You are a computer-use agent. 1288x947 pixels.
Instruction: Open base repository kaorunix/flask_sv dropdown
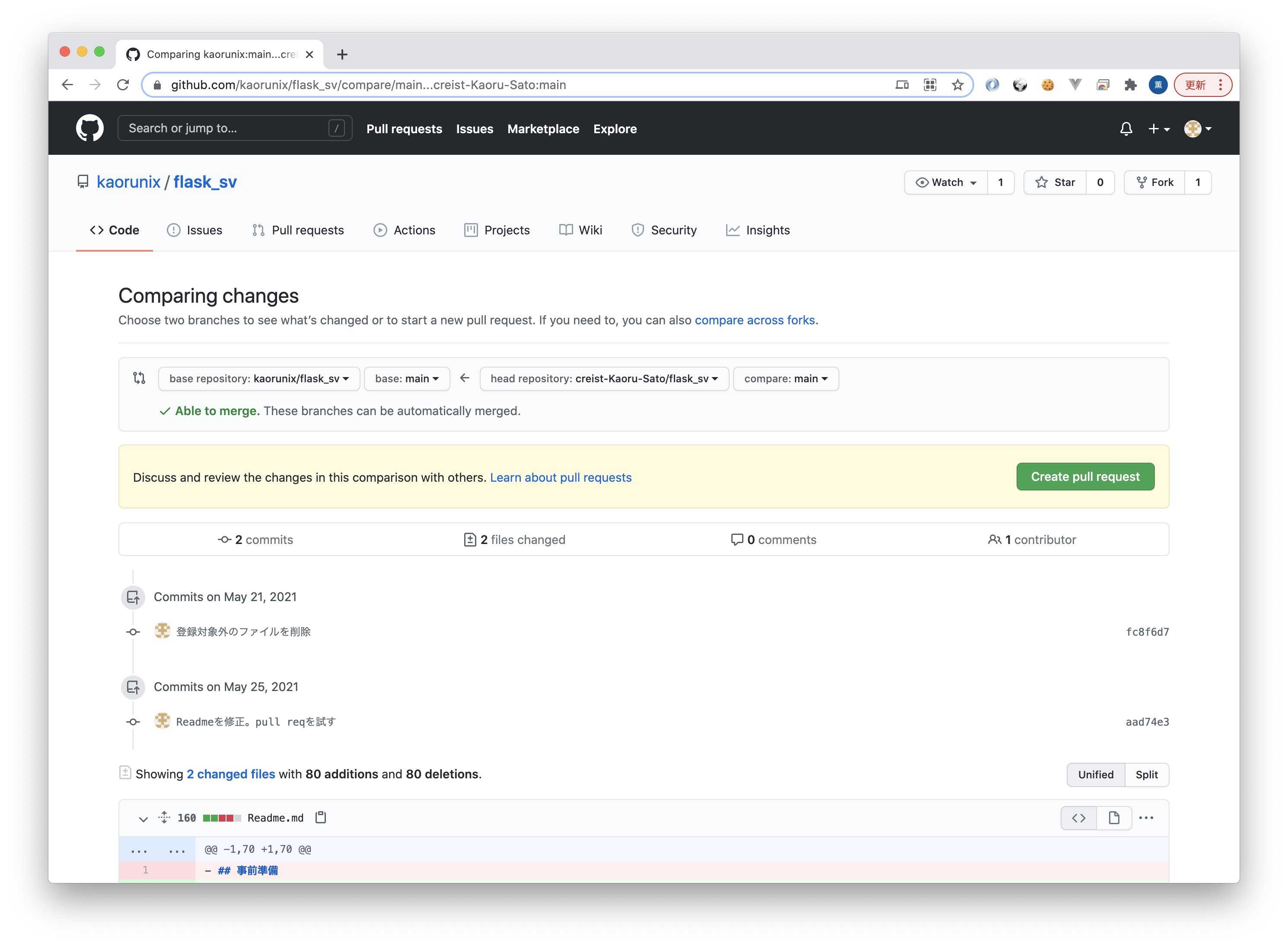(x=259, y=378)
